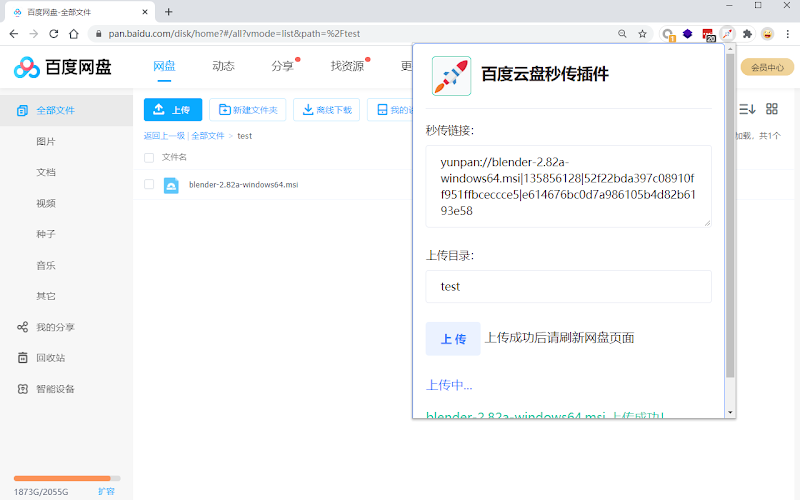
Task: Click the blue hexagon extension icon
Action: click(x=688, y=34)
